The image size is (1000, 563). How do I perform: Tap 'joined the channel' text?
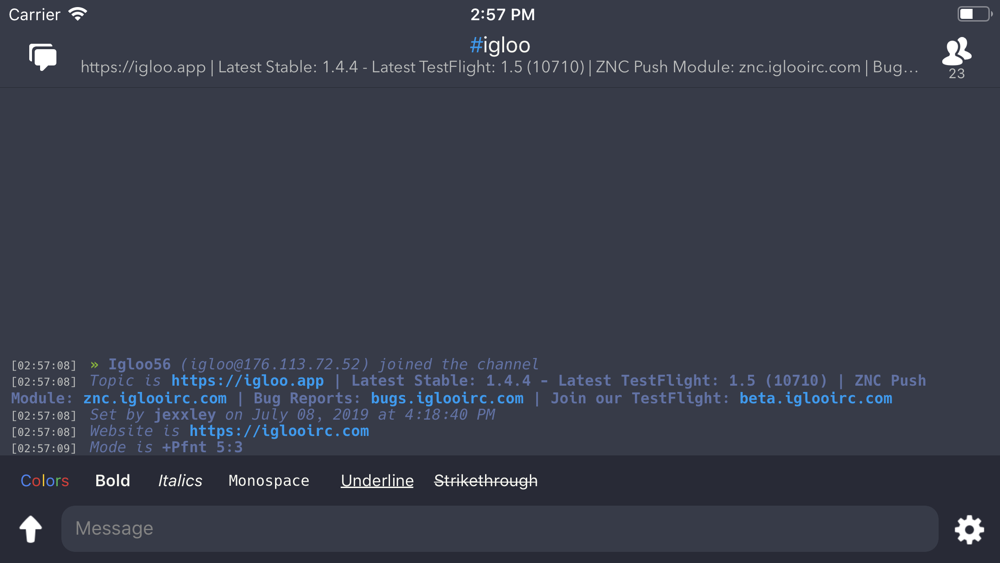click(458, 364)
